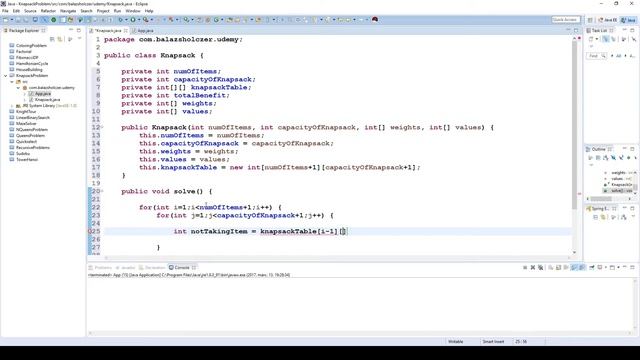
Task: Expand the JRE System Library node
Action: pyautogui.click(x=12, y=106)
